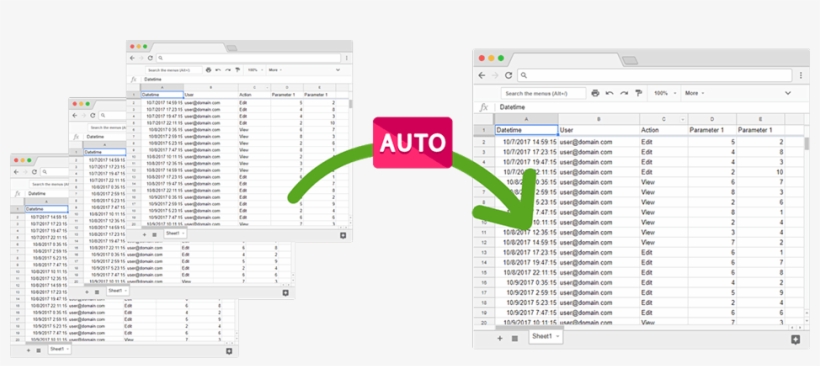Select cell with value 10 in right window
This screenshot has height=366, width=820.
[x=760, y=172]
